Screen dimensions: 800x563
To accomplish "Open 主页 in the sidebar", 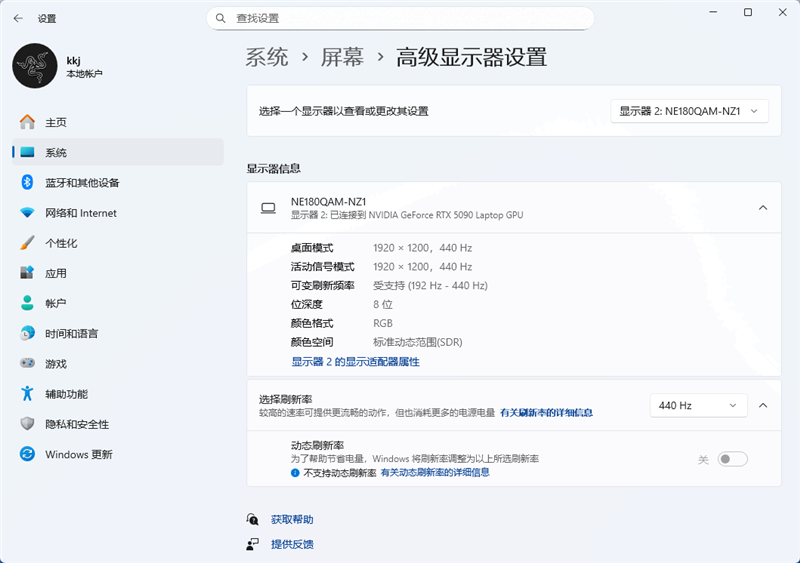I will point(118,123).
